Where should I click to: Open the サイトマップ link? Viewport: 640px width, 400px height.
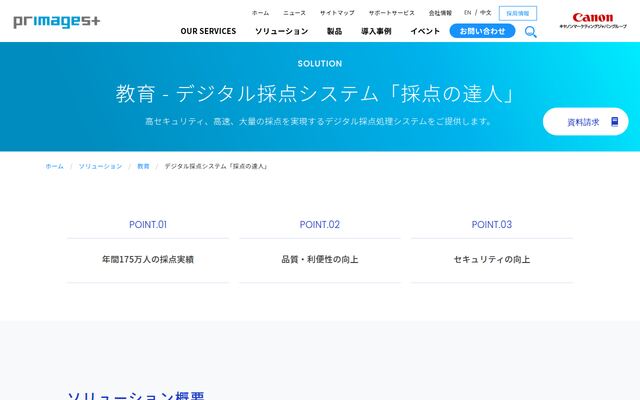click(337, 13)
